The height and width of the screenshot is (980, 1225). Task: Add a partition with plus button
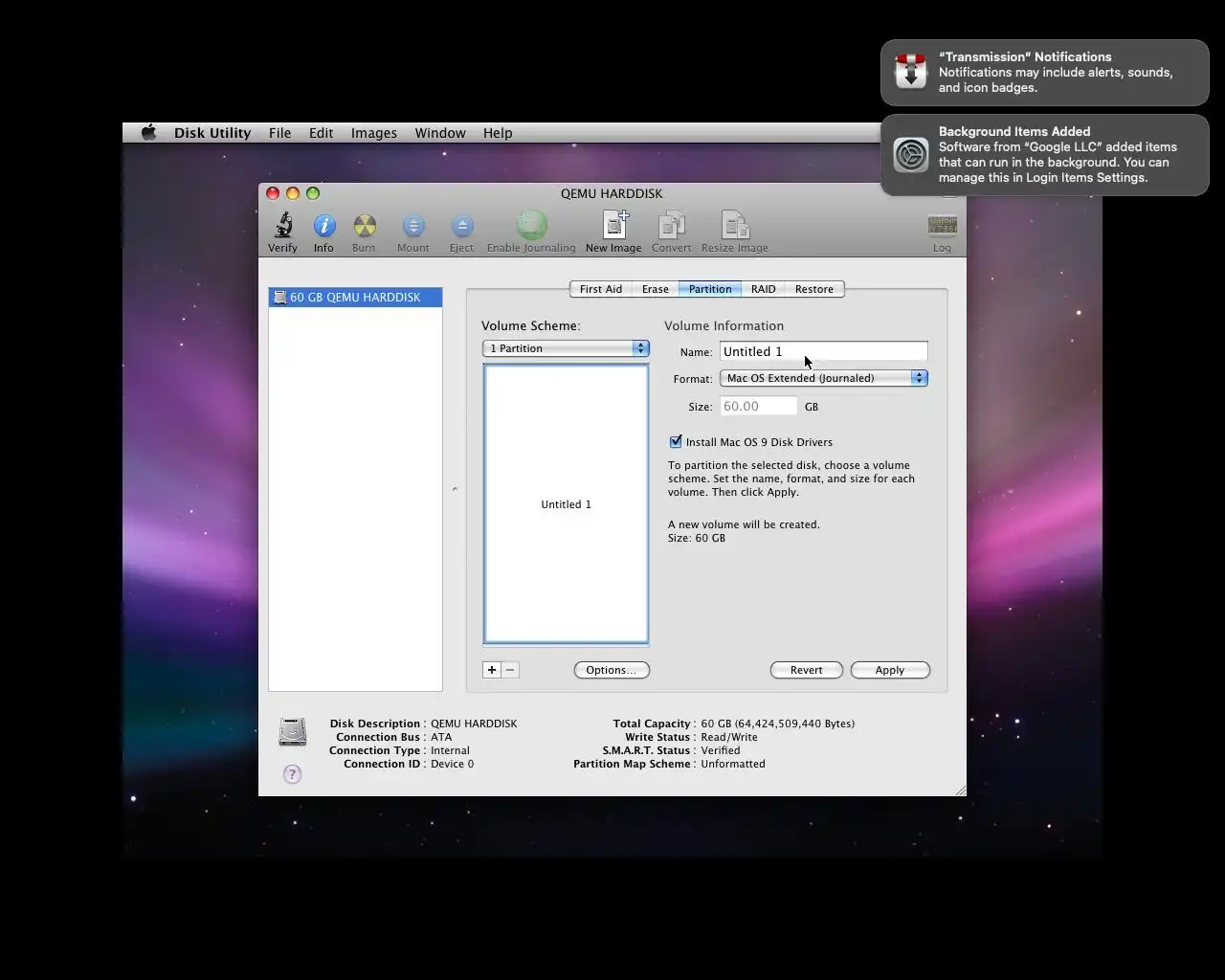click(x=492, y=670)
